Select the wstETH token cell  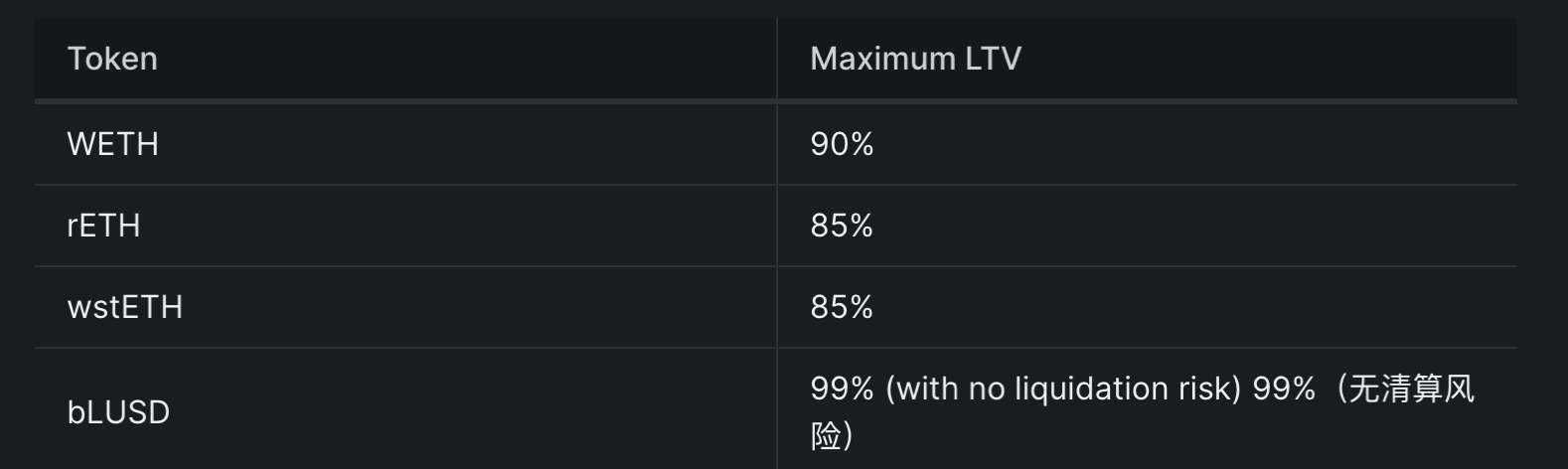124,307
